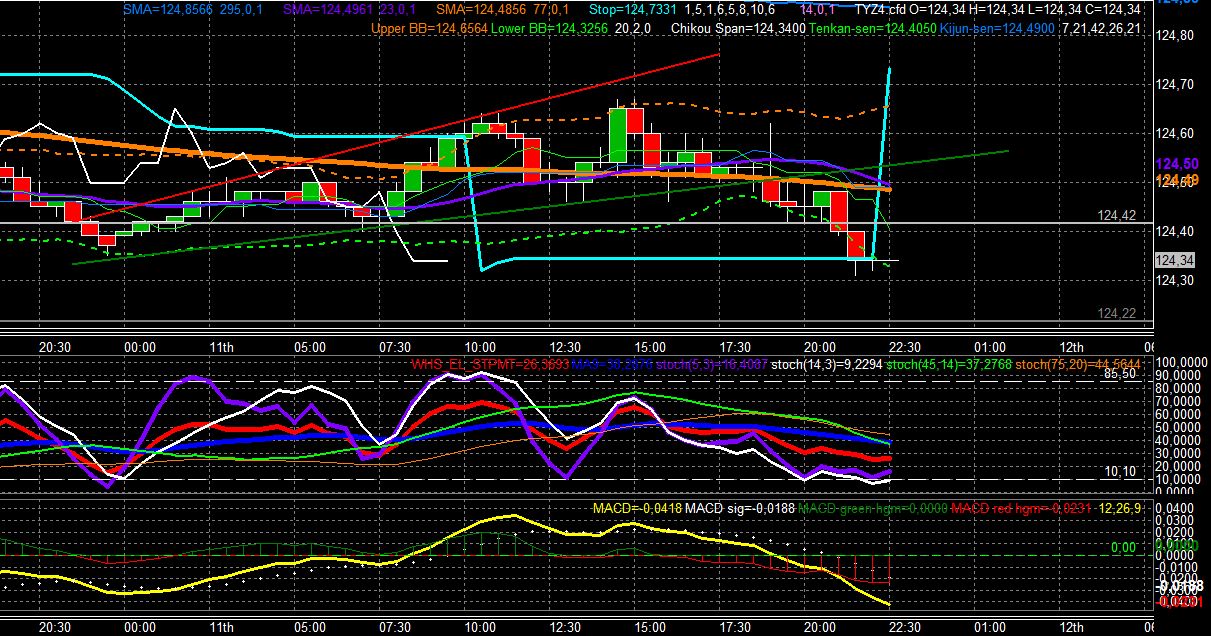Screen dimensions: 1211x636
Task: Click the yellow MACD=-0,0418 label
Action: pos(638,509)
